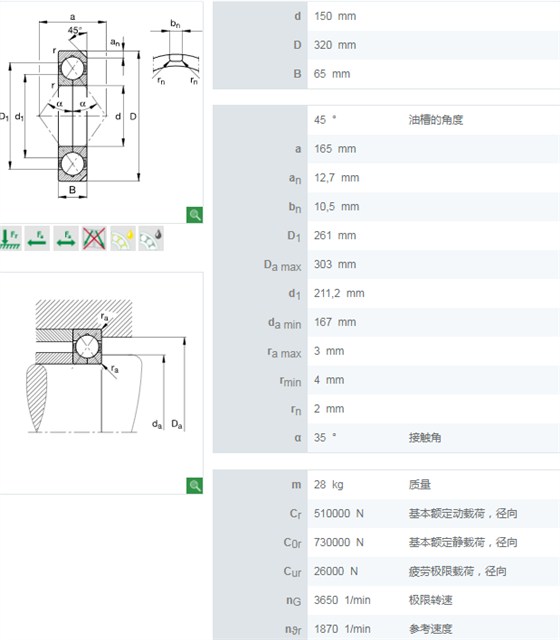Select the reference speed 1870 1/min
The width and height of the screenshot is (560, 640).
click(342, 629)
